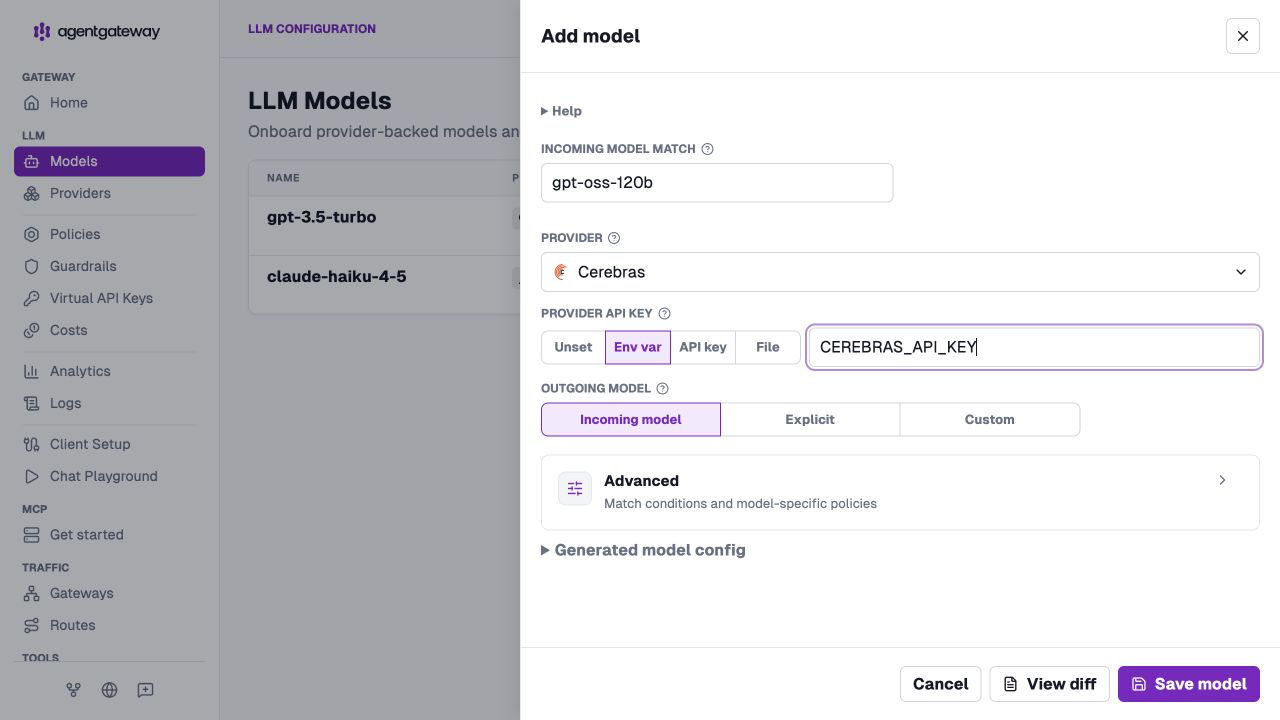Expand the Help disclosure section
The height and width of the screenshot is (720, 1280).
pos(562,111)
